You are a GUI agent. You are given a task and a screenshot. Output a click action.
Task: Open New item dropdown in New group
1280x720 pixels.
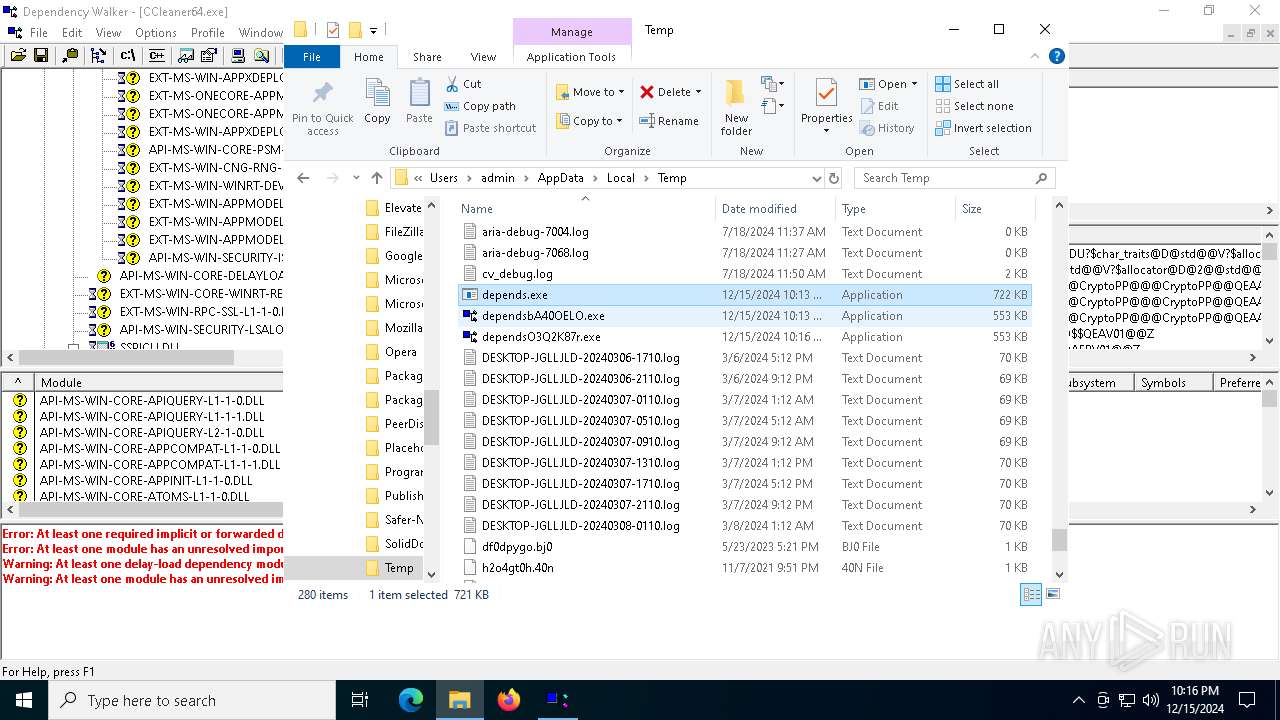[x=771, y=84]
